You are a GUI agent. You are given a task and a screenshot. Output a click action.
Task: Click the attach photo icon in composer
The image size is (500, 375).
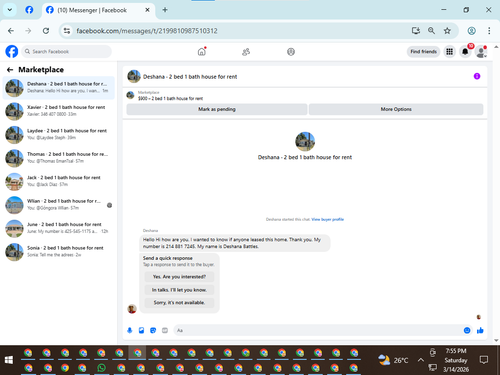pyautogui.click(x=141, y=330)
